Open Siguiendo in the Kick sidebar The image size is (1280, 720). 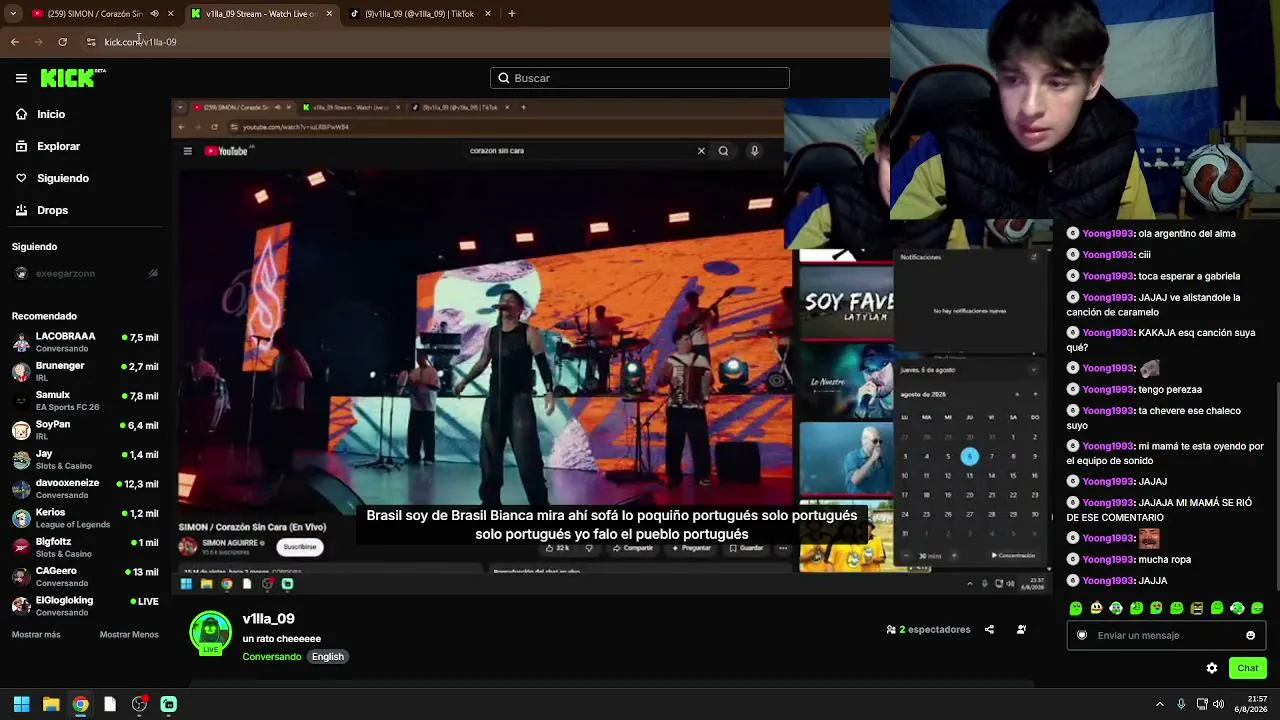point(63,178)
